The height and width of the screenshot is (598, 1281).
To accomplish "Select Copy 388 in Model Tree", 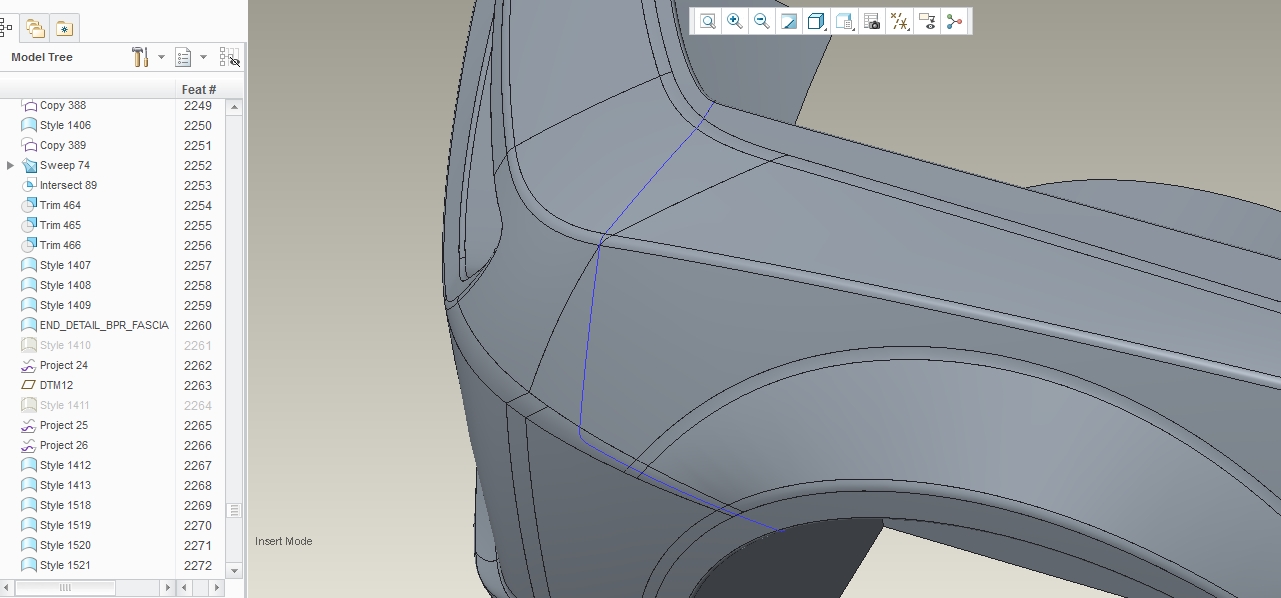I will 63,105.
